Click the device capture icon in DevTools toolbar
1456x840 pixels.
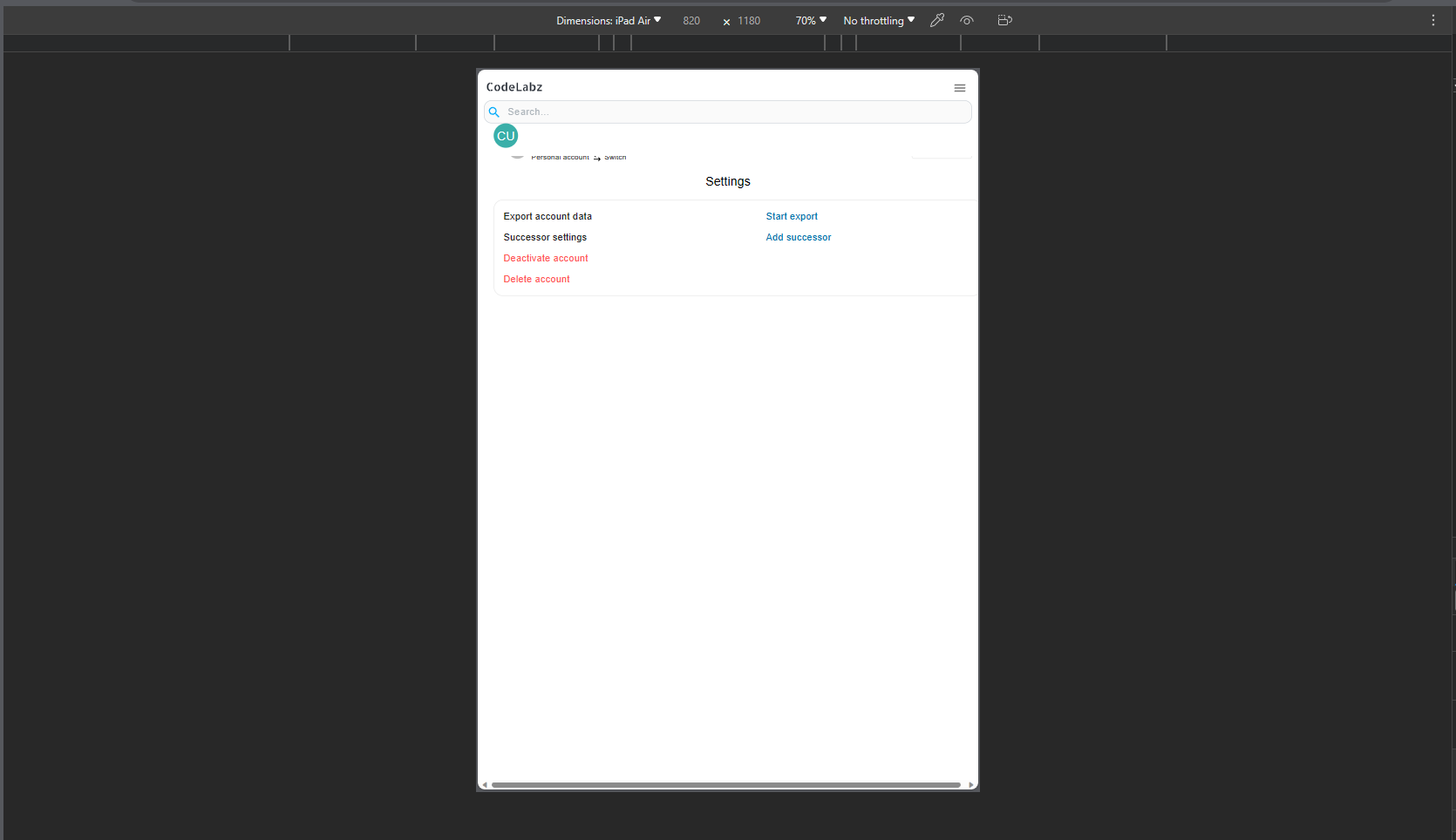(1004, 20)
